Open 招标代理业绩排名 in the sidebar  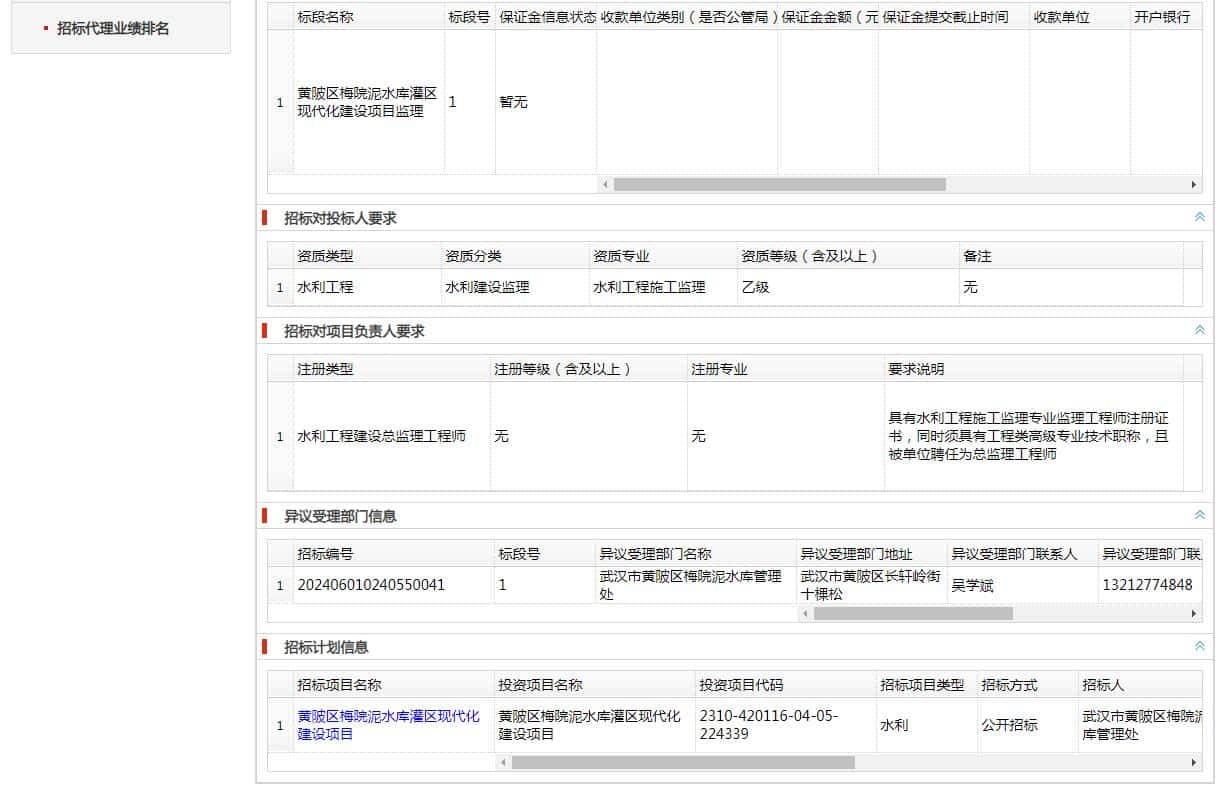(x=113, y=28)
